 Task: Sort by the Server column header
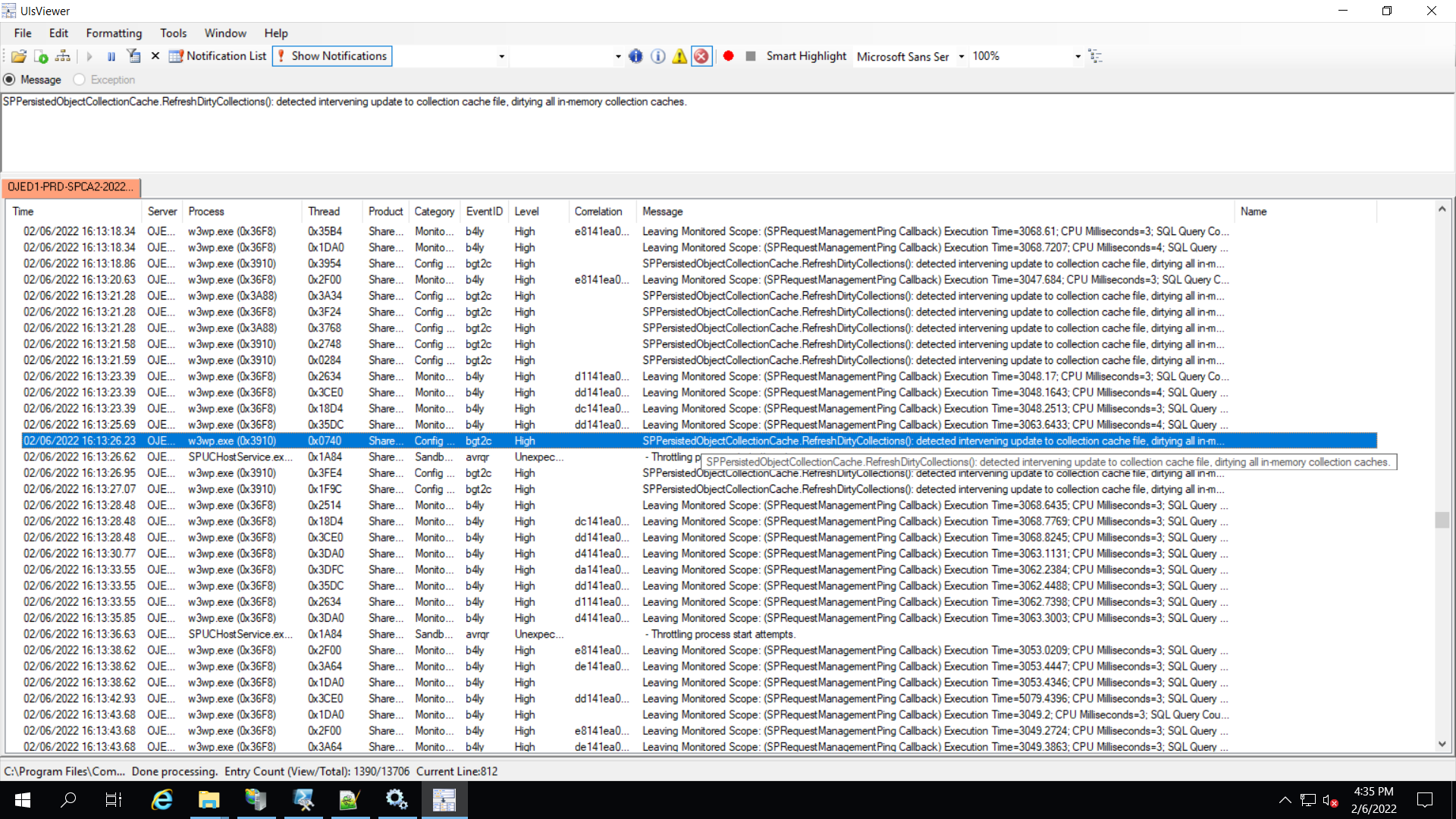tap(162, 212)
